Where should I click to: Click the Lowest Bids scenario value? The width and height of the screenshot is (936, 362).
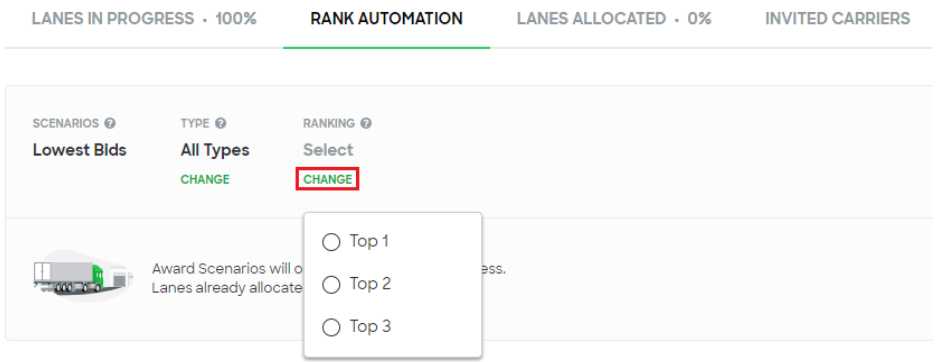point(79,150)
